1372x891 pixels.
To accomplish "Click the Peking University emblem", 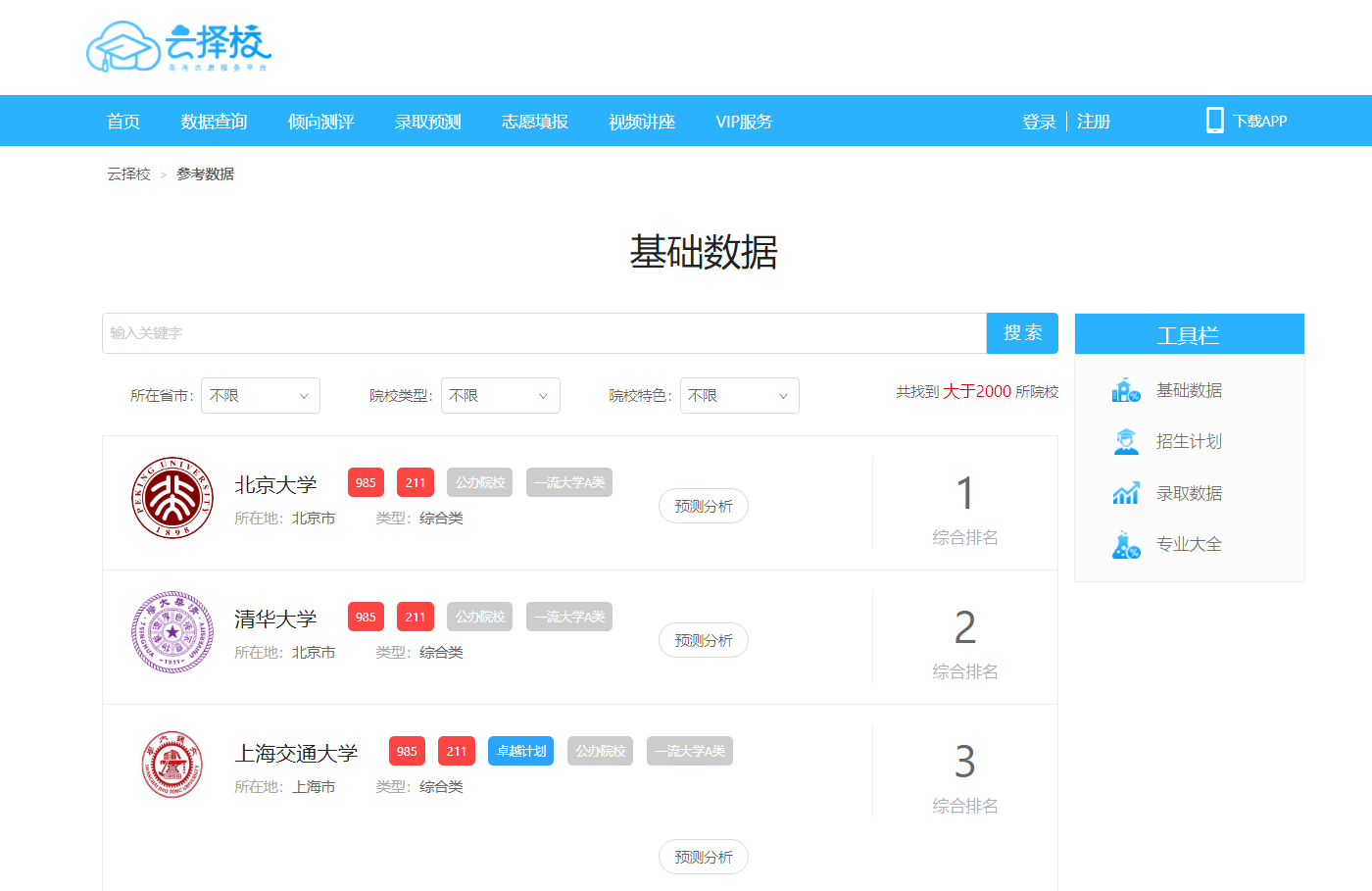I will (172, 498).
